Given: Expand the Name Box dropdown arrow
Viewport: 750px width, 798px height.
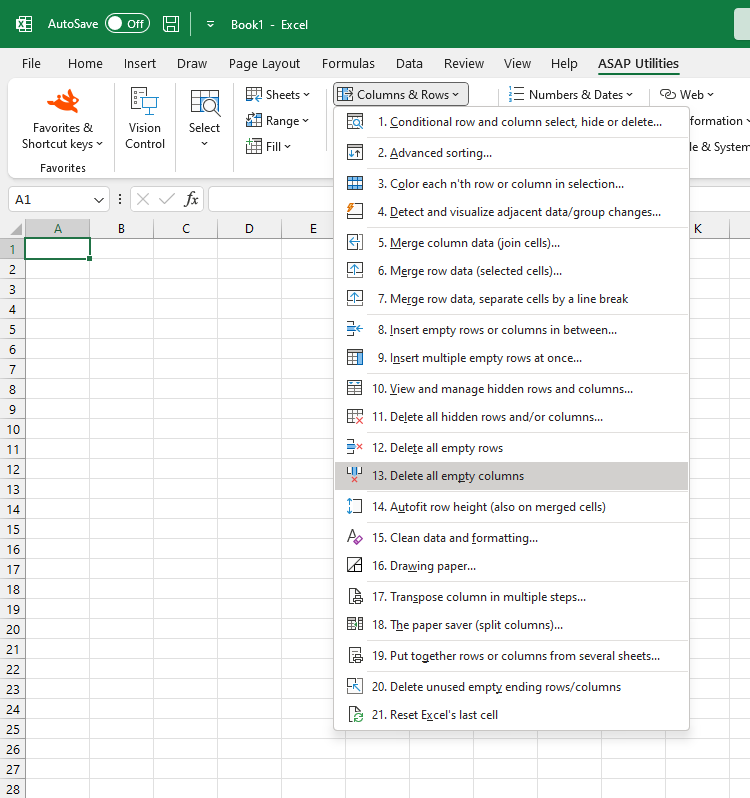Looking at the screenshot, I should [99, 200].
